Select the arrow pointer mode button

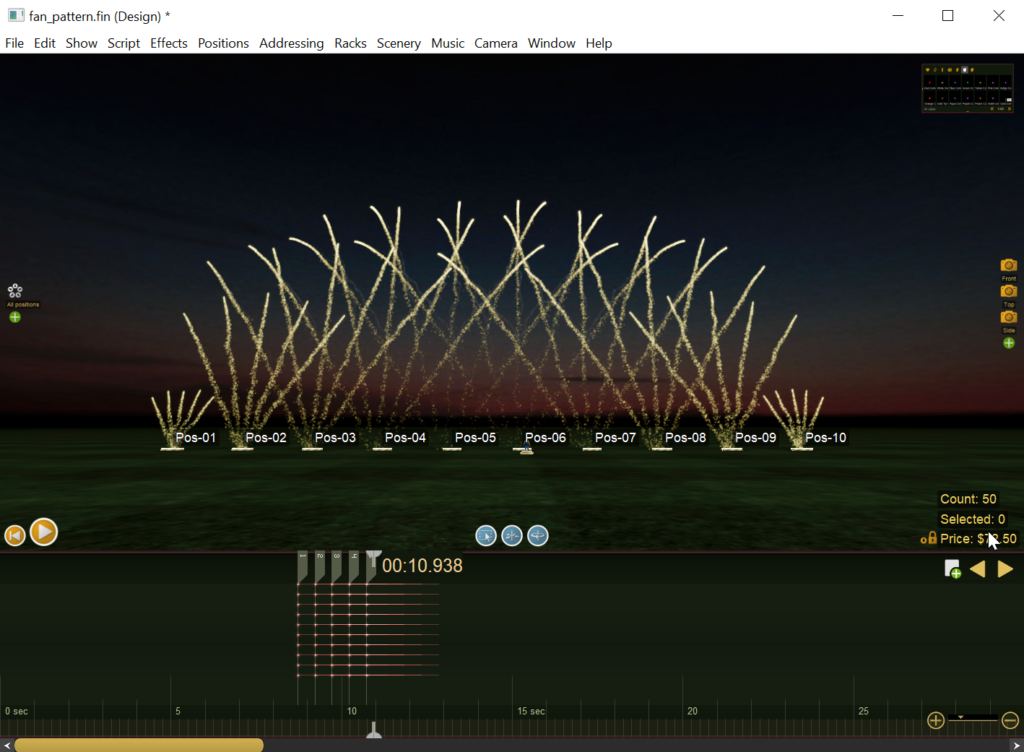pos(485,536)
